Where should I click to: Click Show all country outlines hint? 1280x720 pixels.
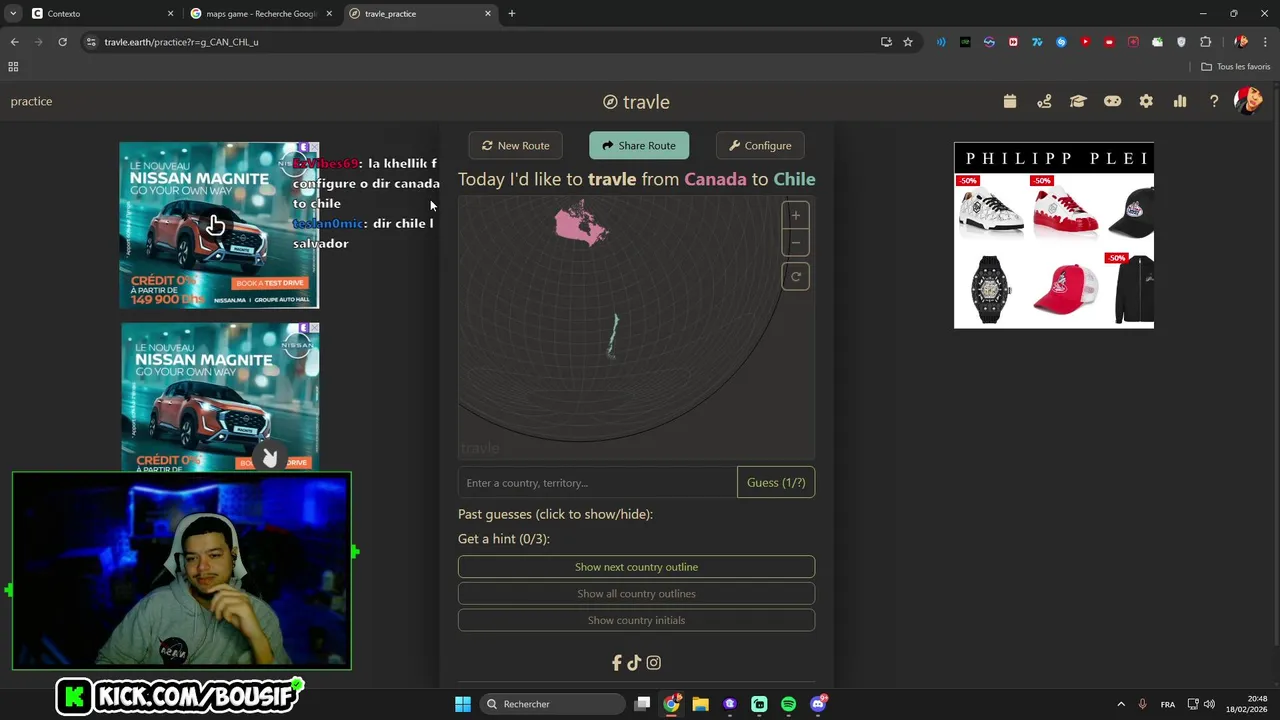(636, 594)
